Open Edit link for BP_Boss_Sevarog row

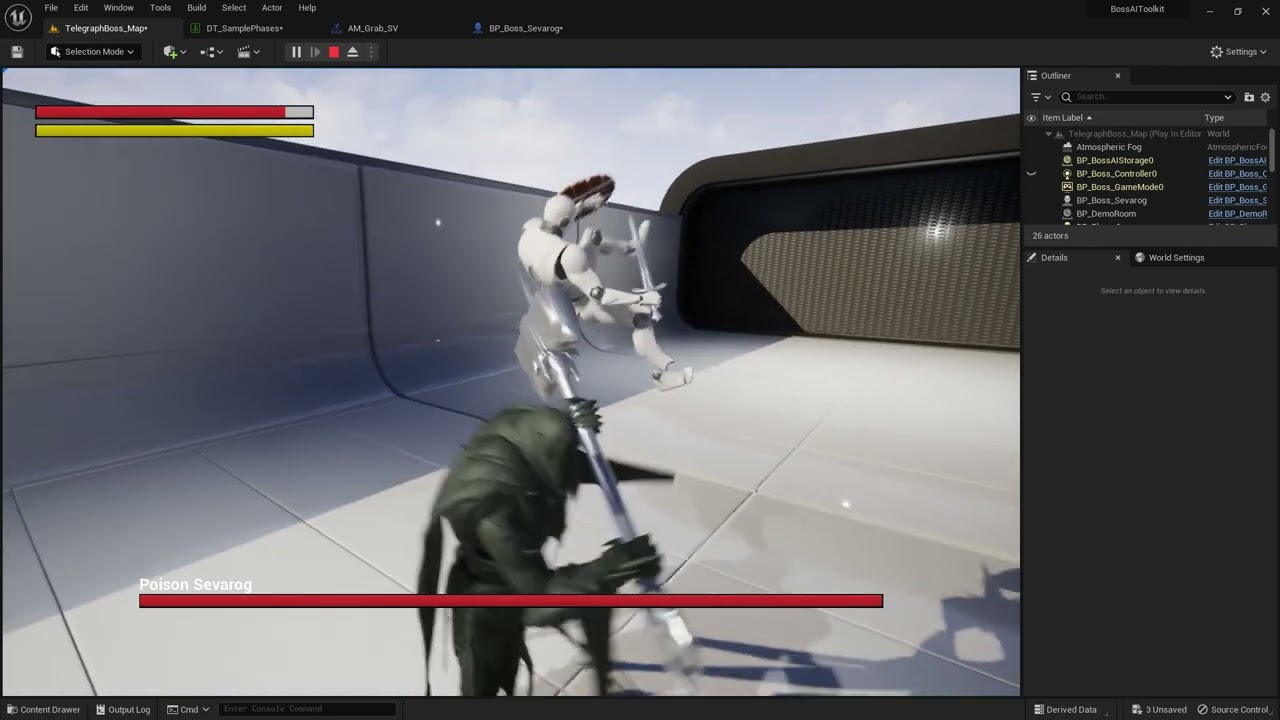[x=1237, y=200]
